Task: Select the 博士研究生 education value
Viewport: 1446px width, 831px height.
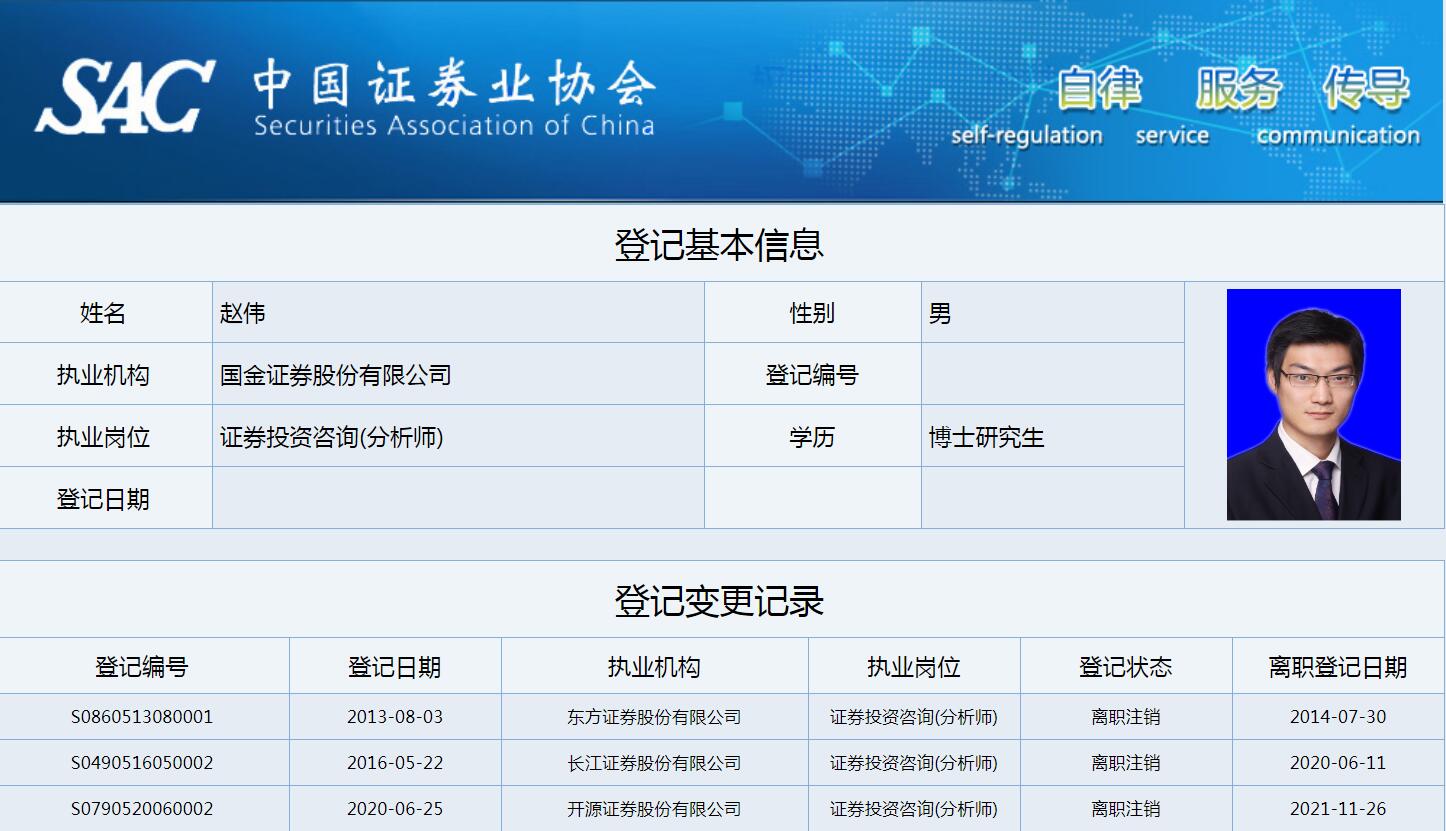Action: [986, 436]
